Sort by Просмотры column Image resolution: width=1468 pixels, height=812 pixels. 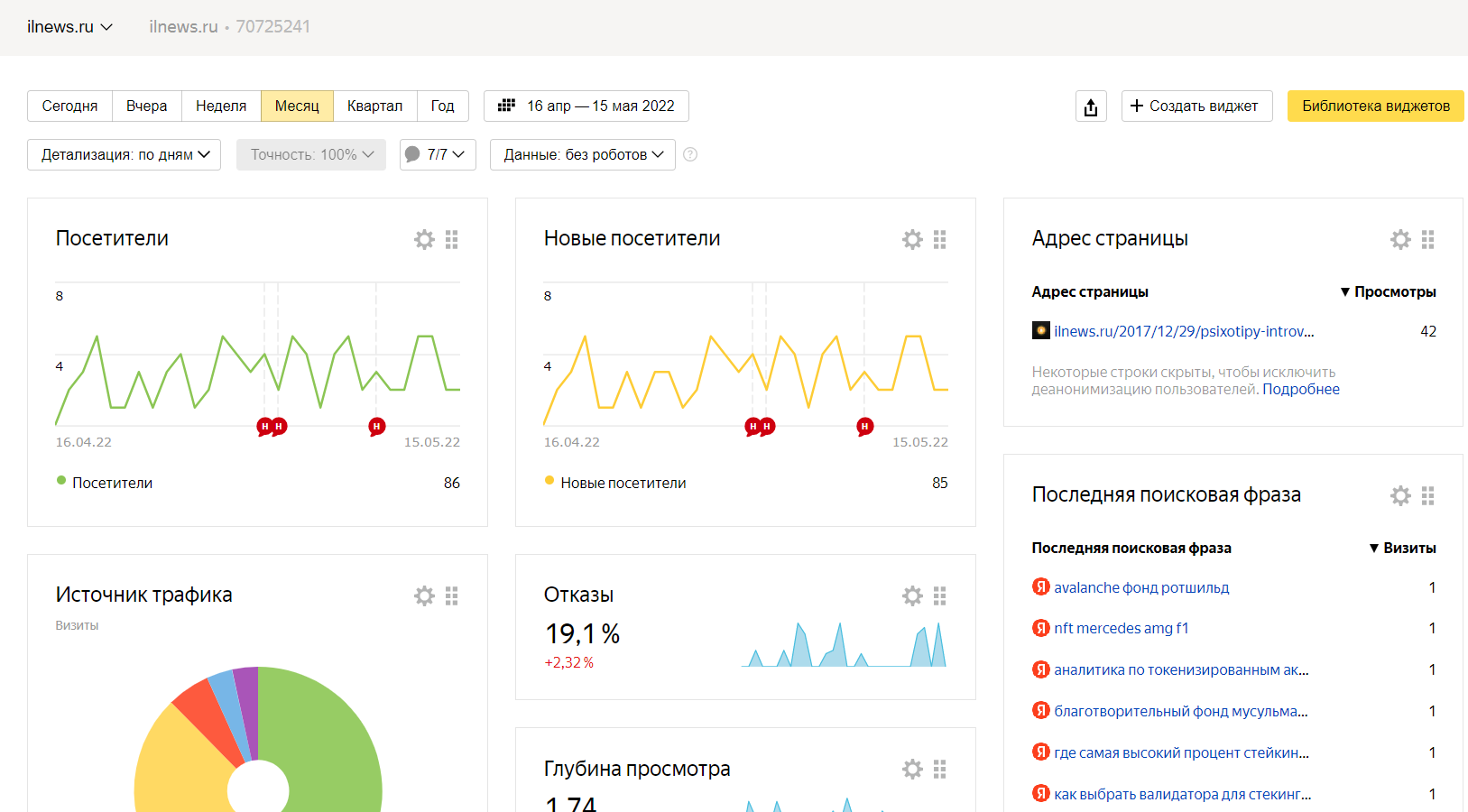coord(1388,291)
